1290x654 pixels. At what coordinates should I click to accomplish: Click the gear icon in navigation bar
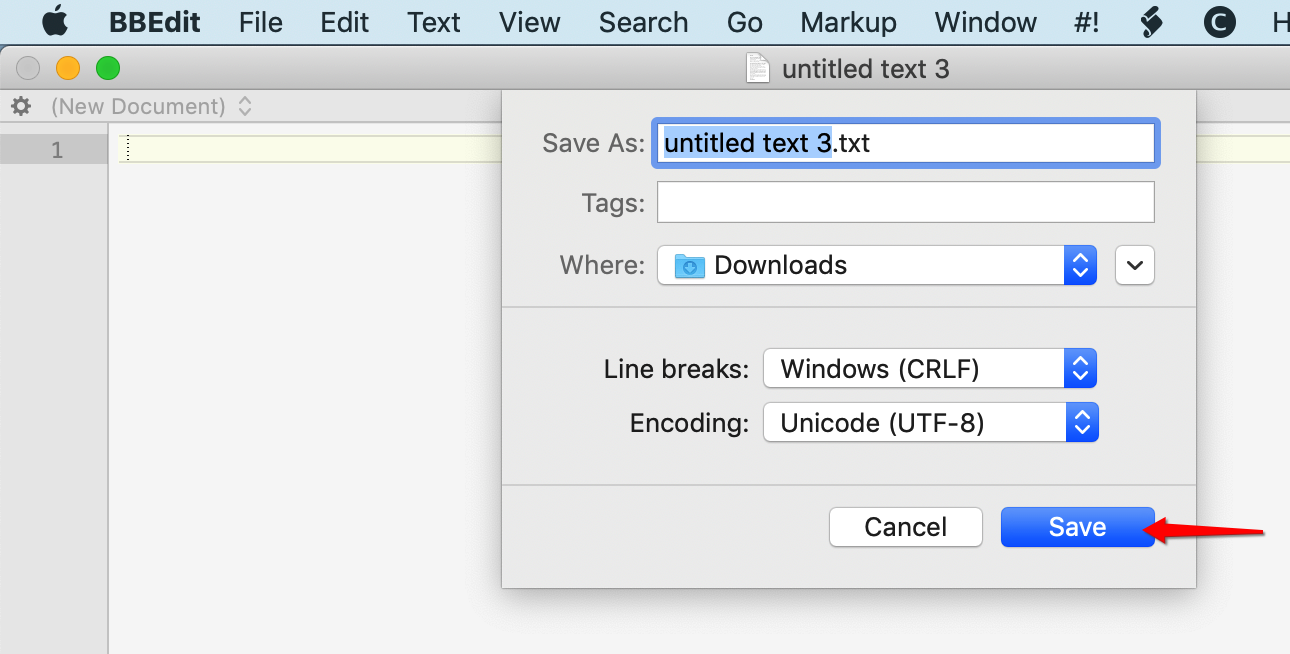21,106
